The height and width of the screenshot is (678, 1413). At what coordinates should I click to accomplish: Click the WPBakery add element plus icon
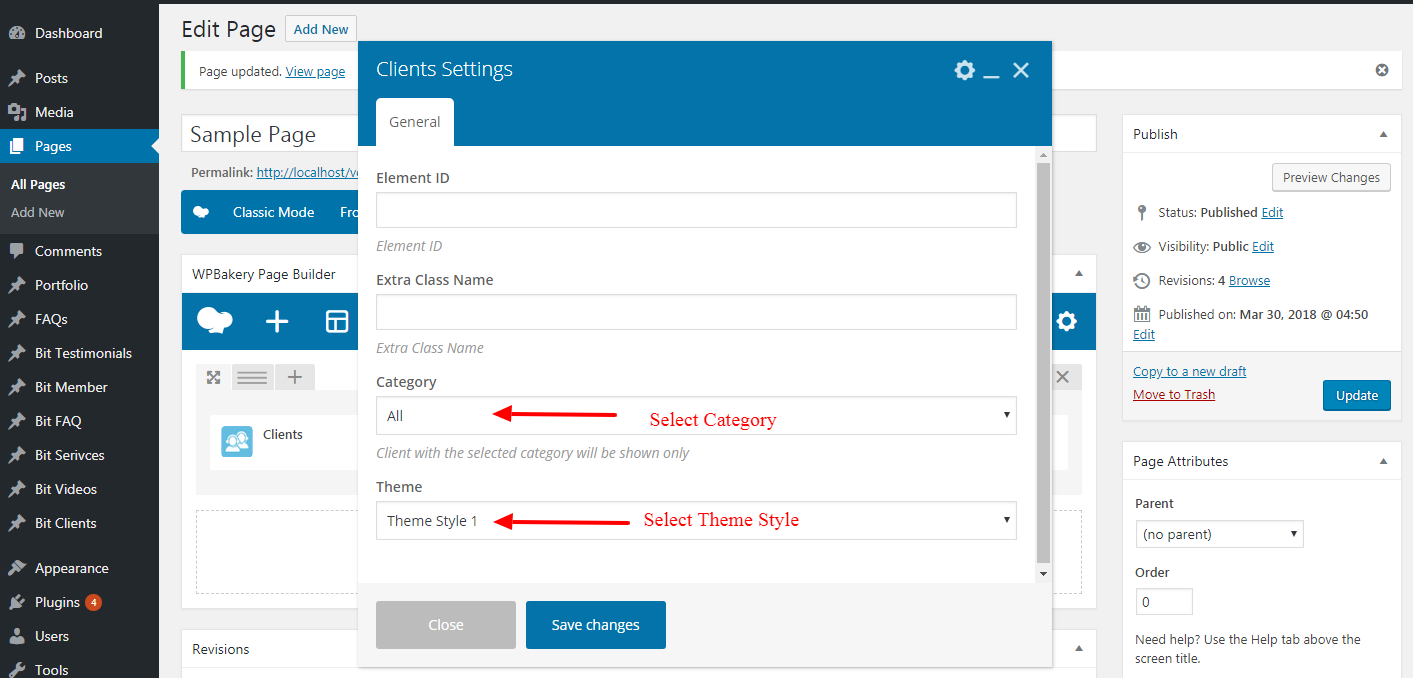(277, 321)
